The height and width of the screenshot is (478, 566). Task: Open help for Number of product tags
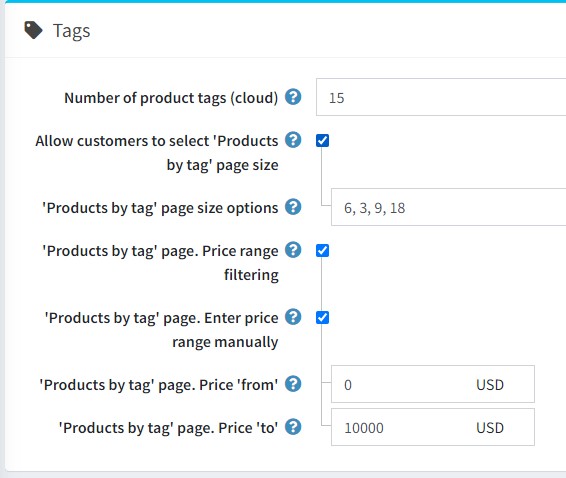[x=293, y=97]
